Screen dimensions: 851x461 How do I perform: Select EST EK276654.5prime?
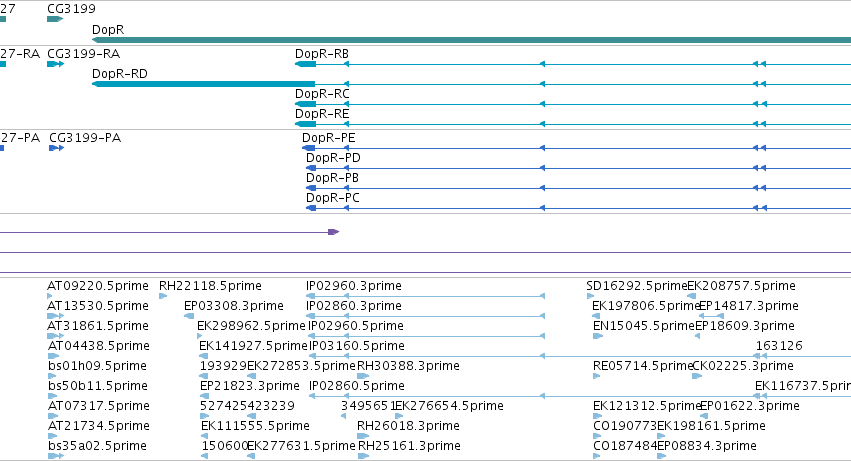(449, 406)
